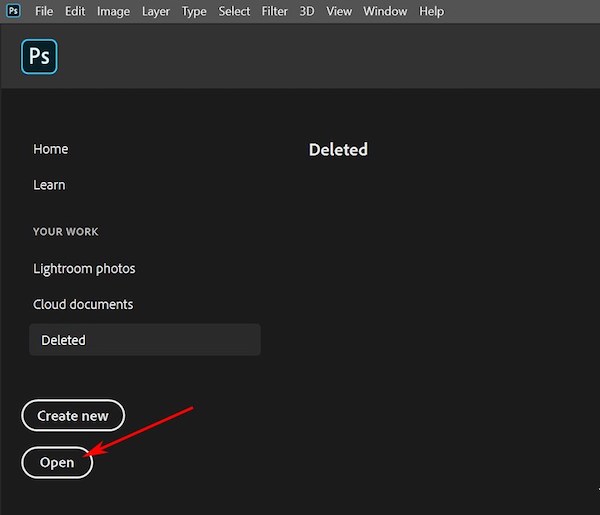
Task: Click the small Ps icon in menu bar
Action: (x=14, y=11)
